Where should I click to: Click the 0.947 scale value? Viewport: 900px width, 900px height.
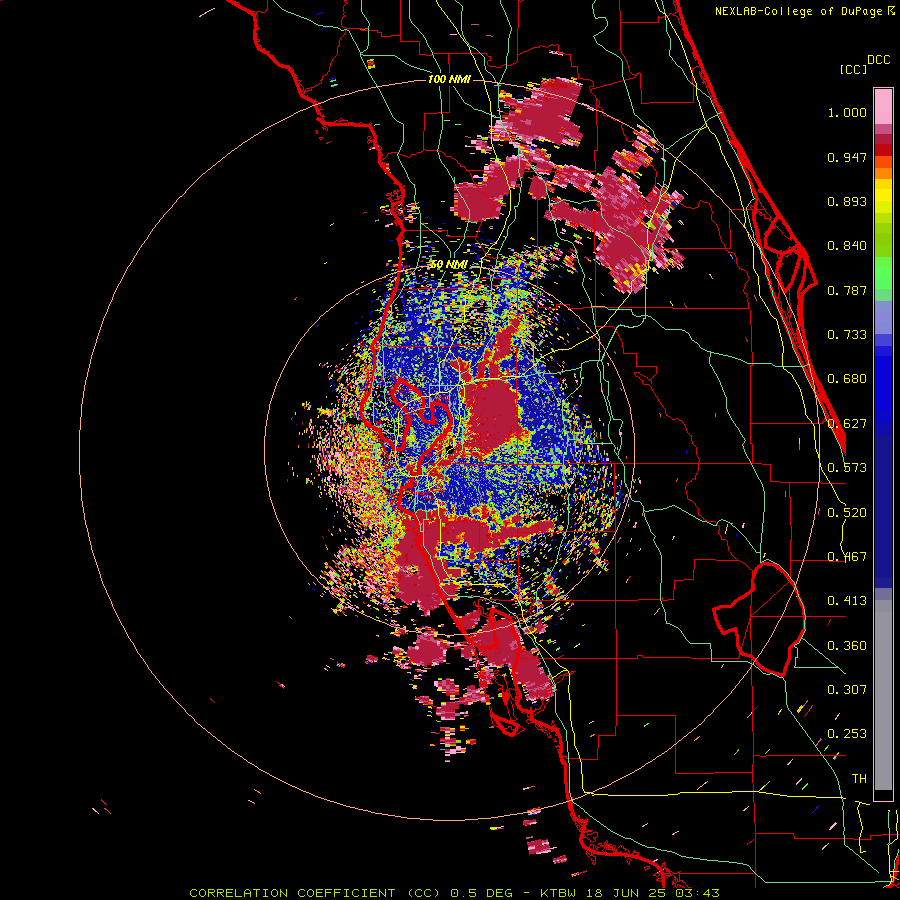(847, 157)
